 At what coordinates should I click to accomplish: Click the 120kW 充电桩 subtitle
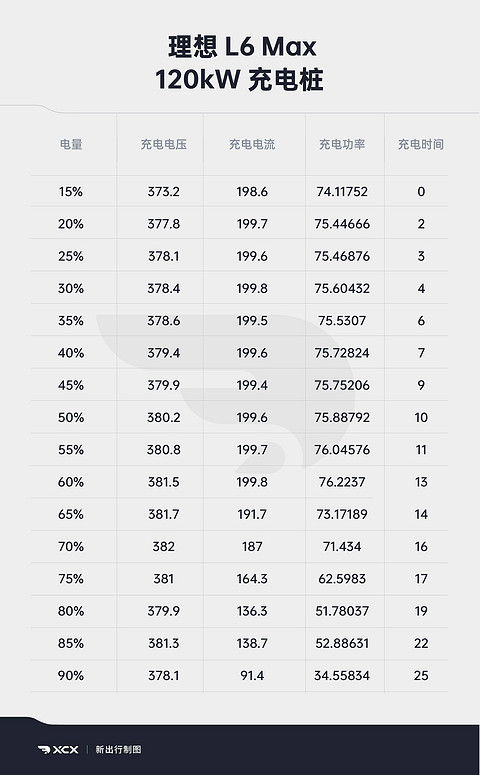point(239,80)
